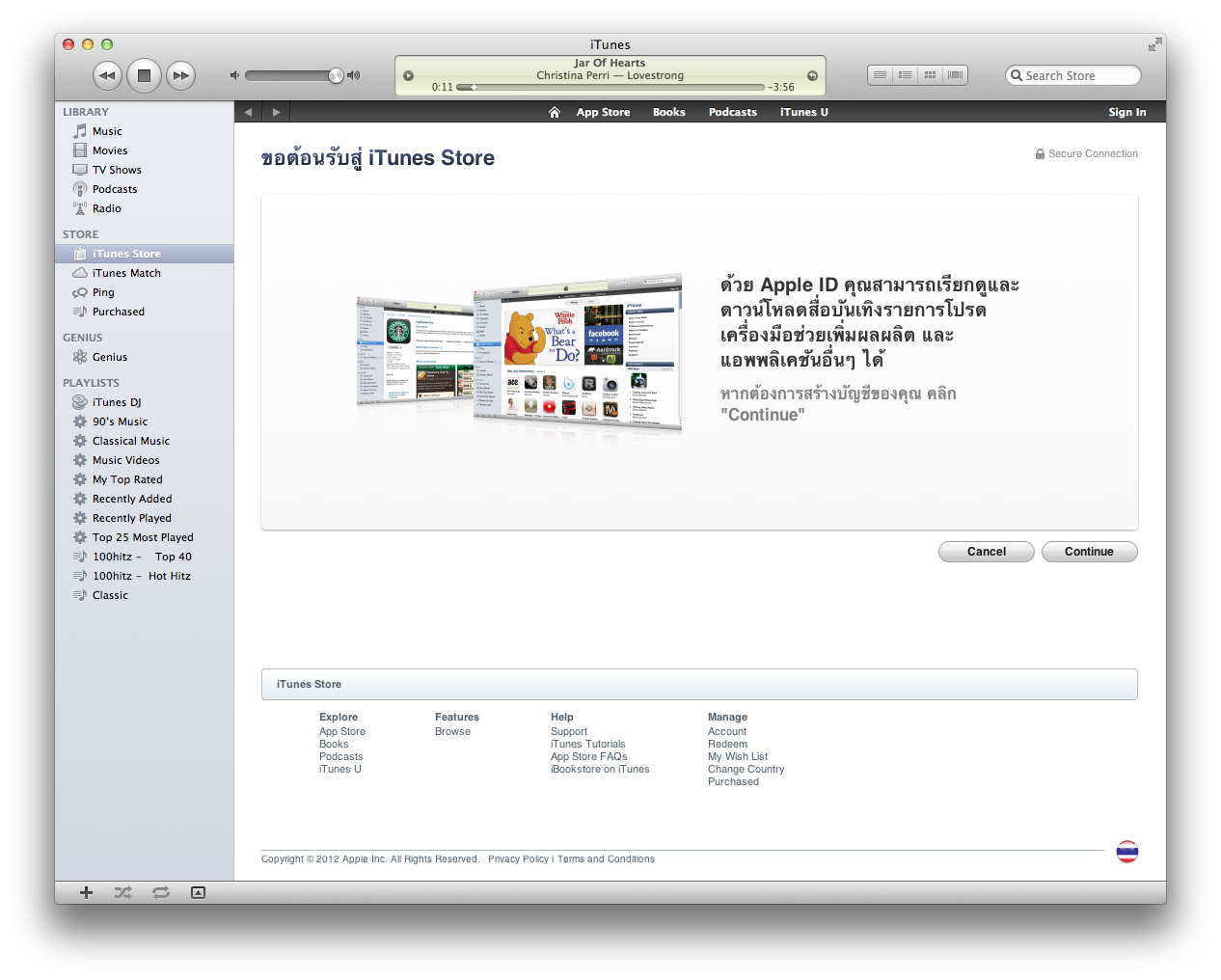Viewport: 1221px width, 980px height.
Task: Add a new playlist with plus icon
Action: [x=86, y=892]
